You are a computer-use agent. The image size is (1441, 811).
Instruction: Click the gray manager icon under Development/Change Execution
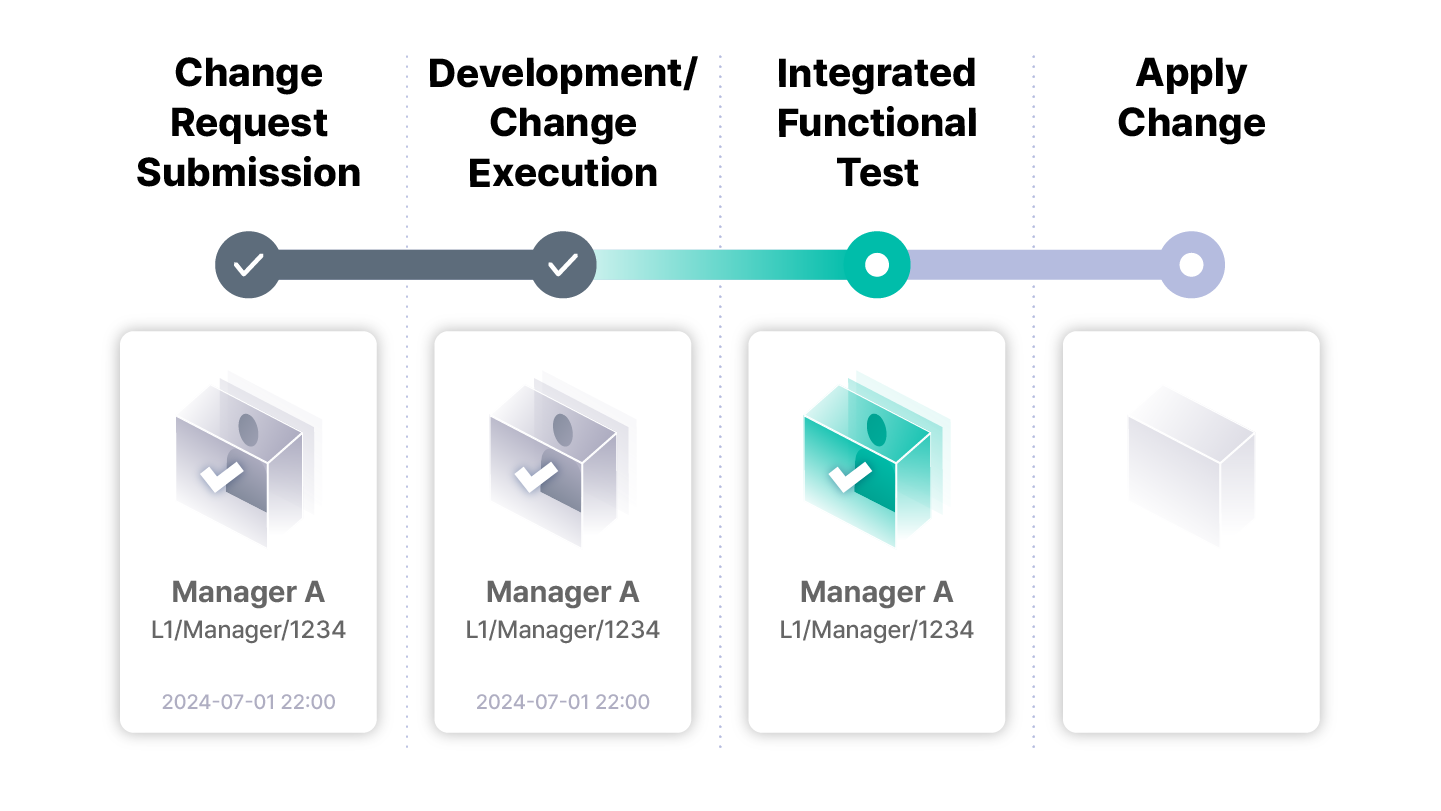[x=563, y=460]
